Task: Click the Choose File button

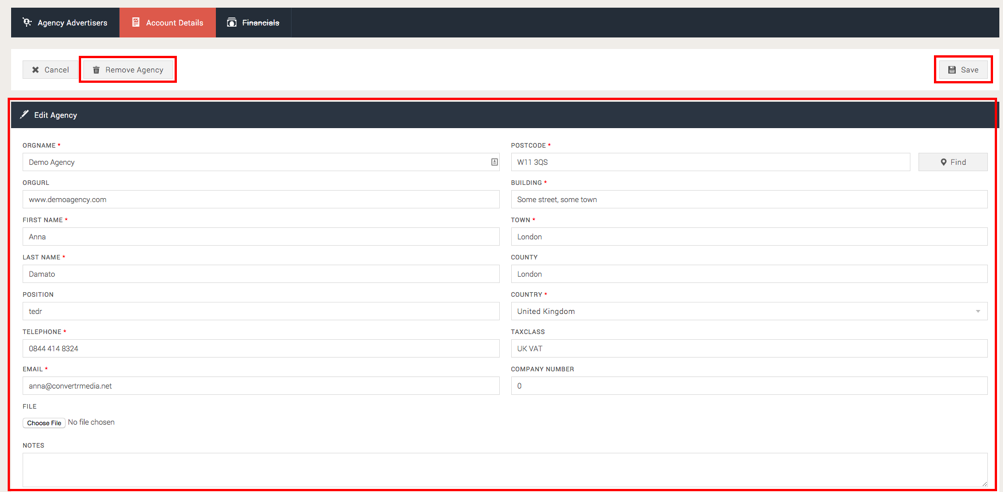Action: click(x=44, y=423)
